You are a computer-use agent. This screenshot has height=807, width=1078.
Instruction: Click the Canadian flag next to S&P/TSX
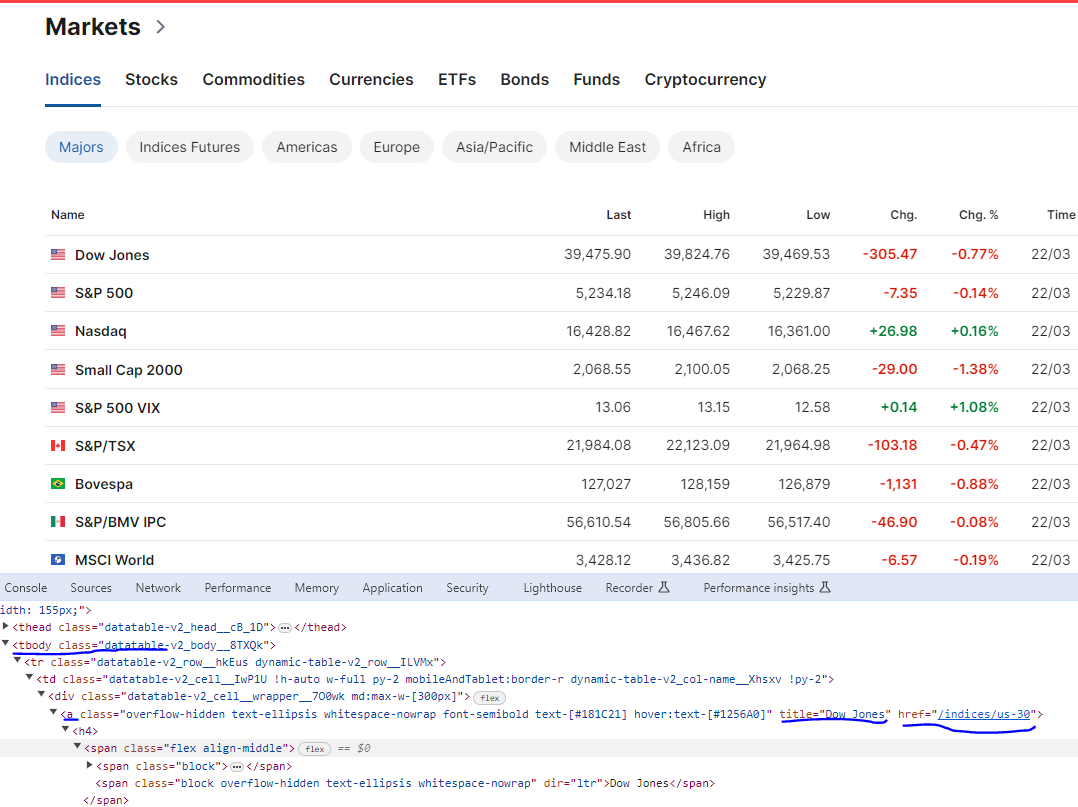pos(58,445)
